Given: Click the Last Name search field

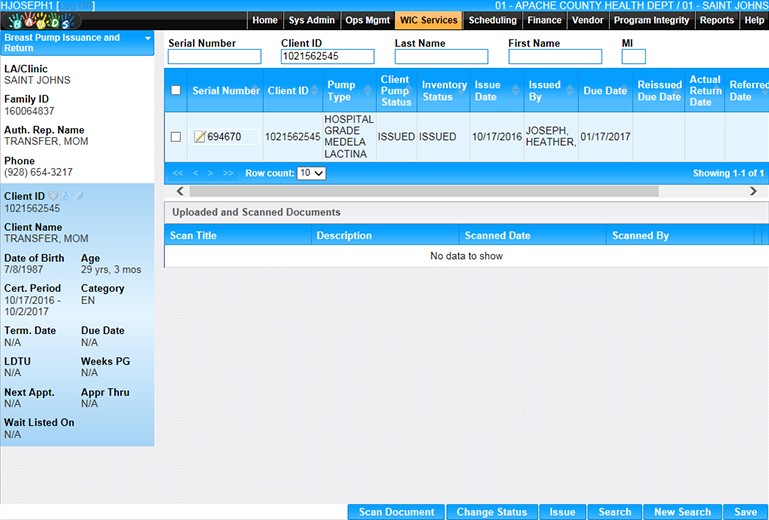Looking at the screenshot, I should pyautogui.click(x=441, y=57).
